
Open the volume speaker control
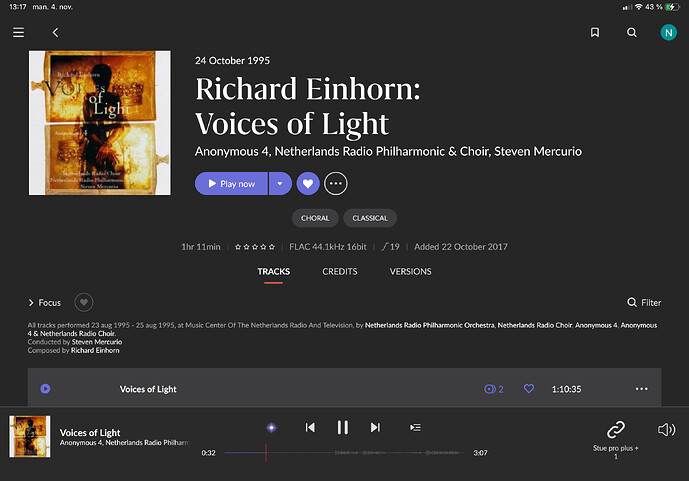[667, 429]
